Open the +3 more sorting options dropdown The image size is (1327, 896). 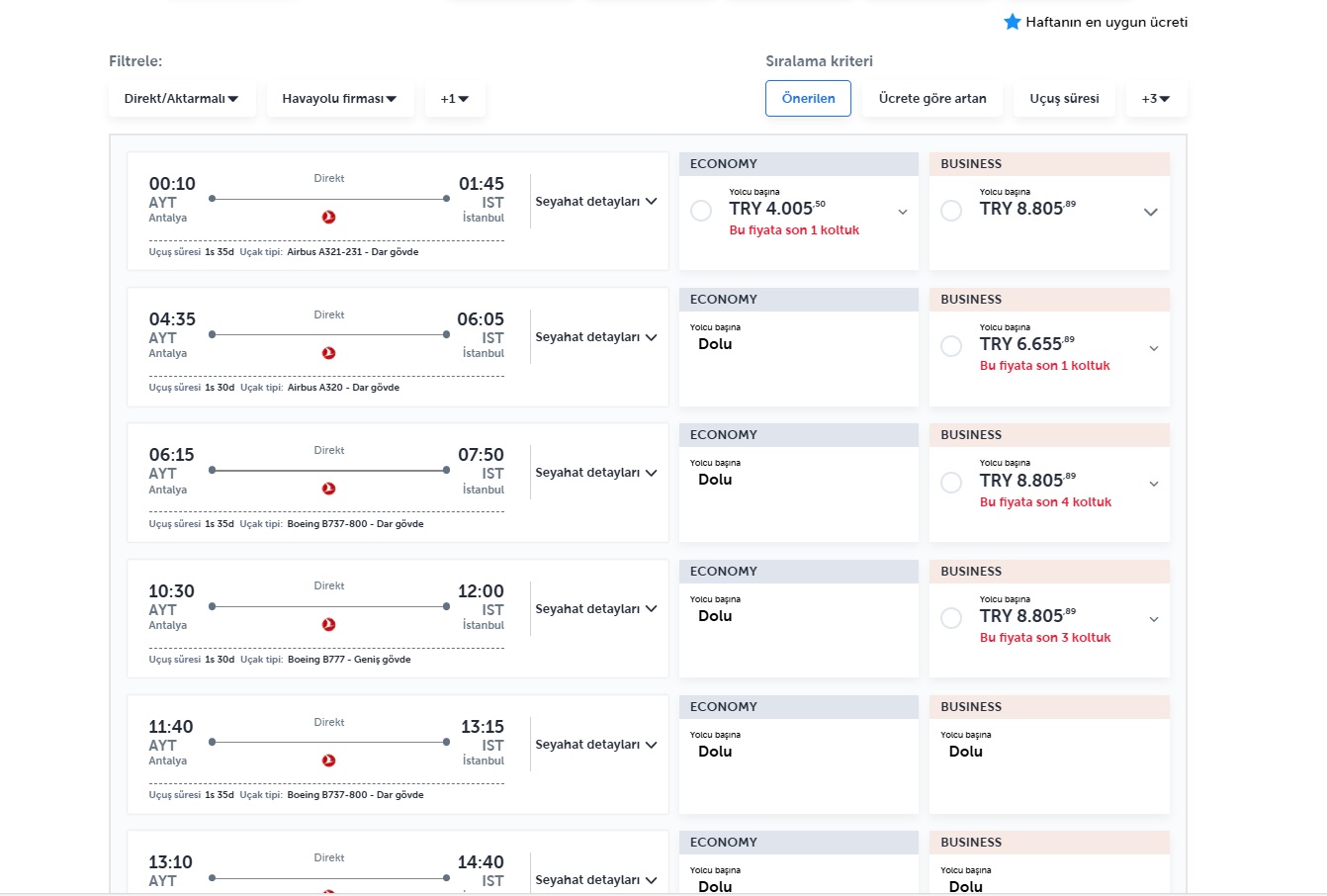tap(1156, 99)
